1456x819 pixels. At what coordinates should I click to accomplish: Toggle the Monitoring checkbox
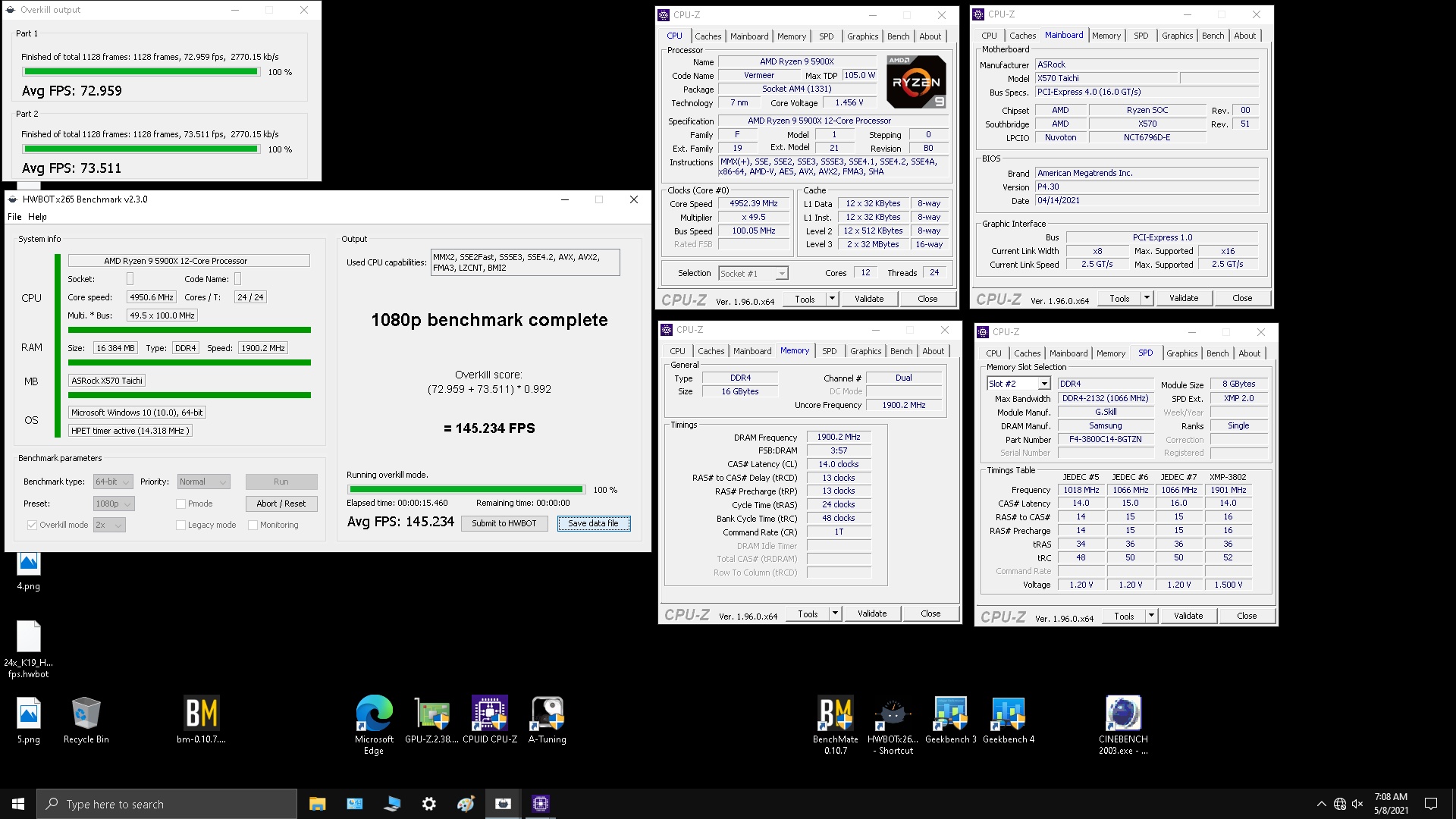[x=253, y=525]
